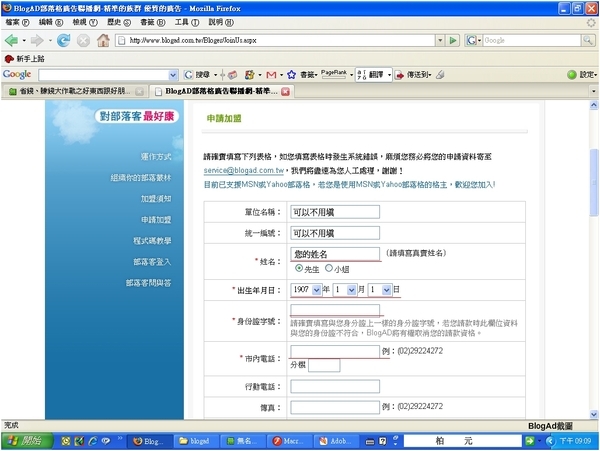Open the birth month dropdown
Viewport: 600px width, 451px height.
(x=351, y=290)
